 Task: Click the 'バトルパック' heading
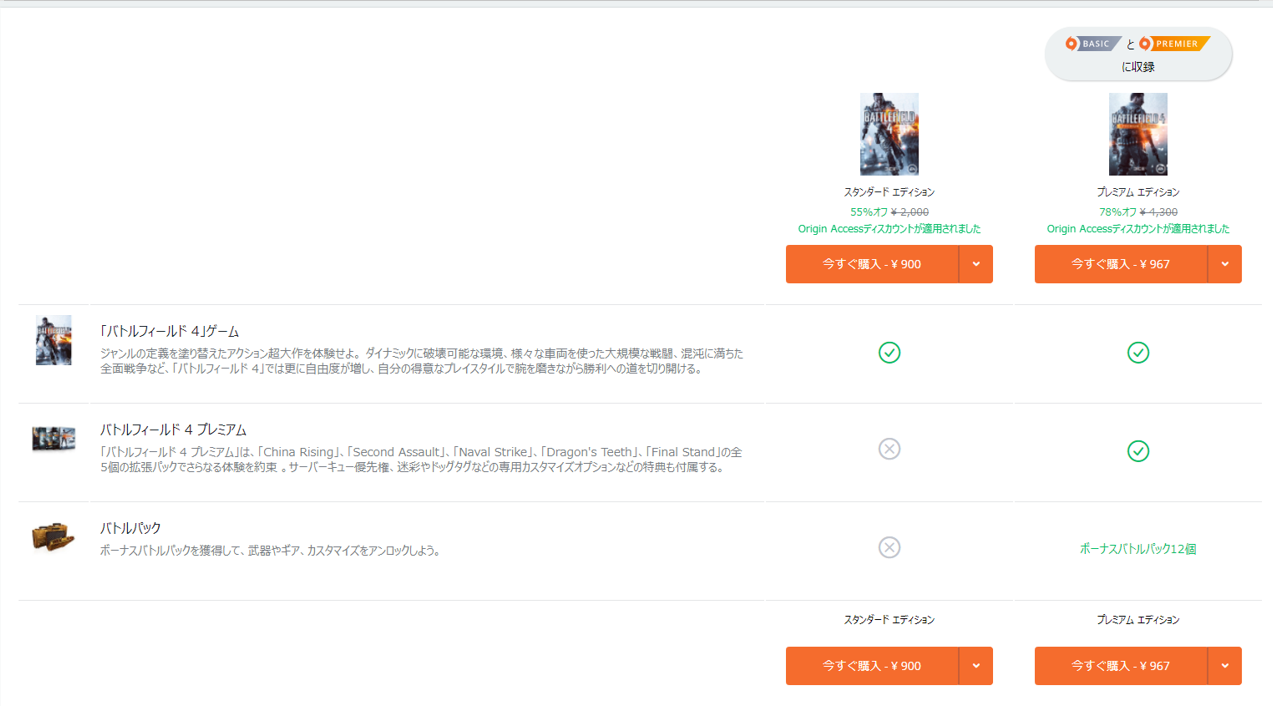pos(130,528)
